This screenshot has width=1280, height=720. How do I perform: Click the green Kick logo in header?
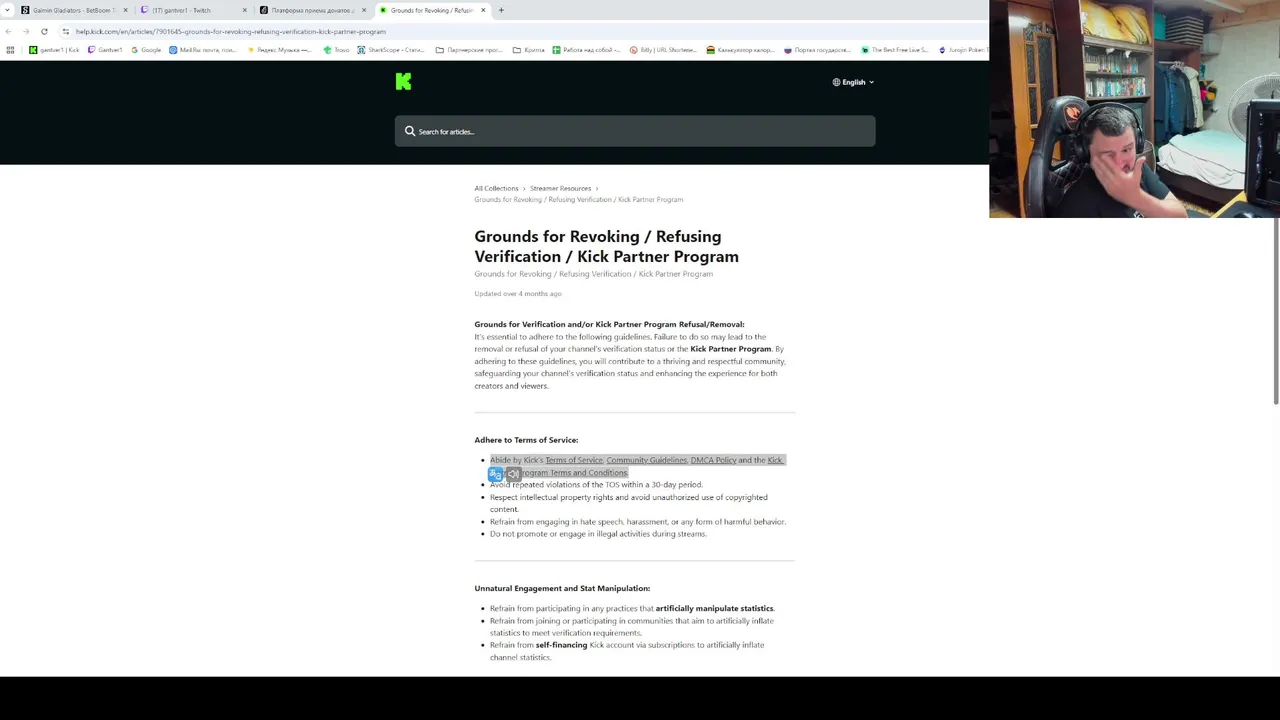pyautogui.click(x=403, y=82)
